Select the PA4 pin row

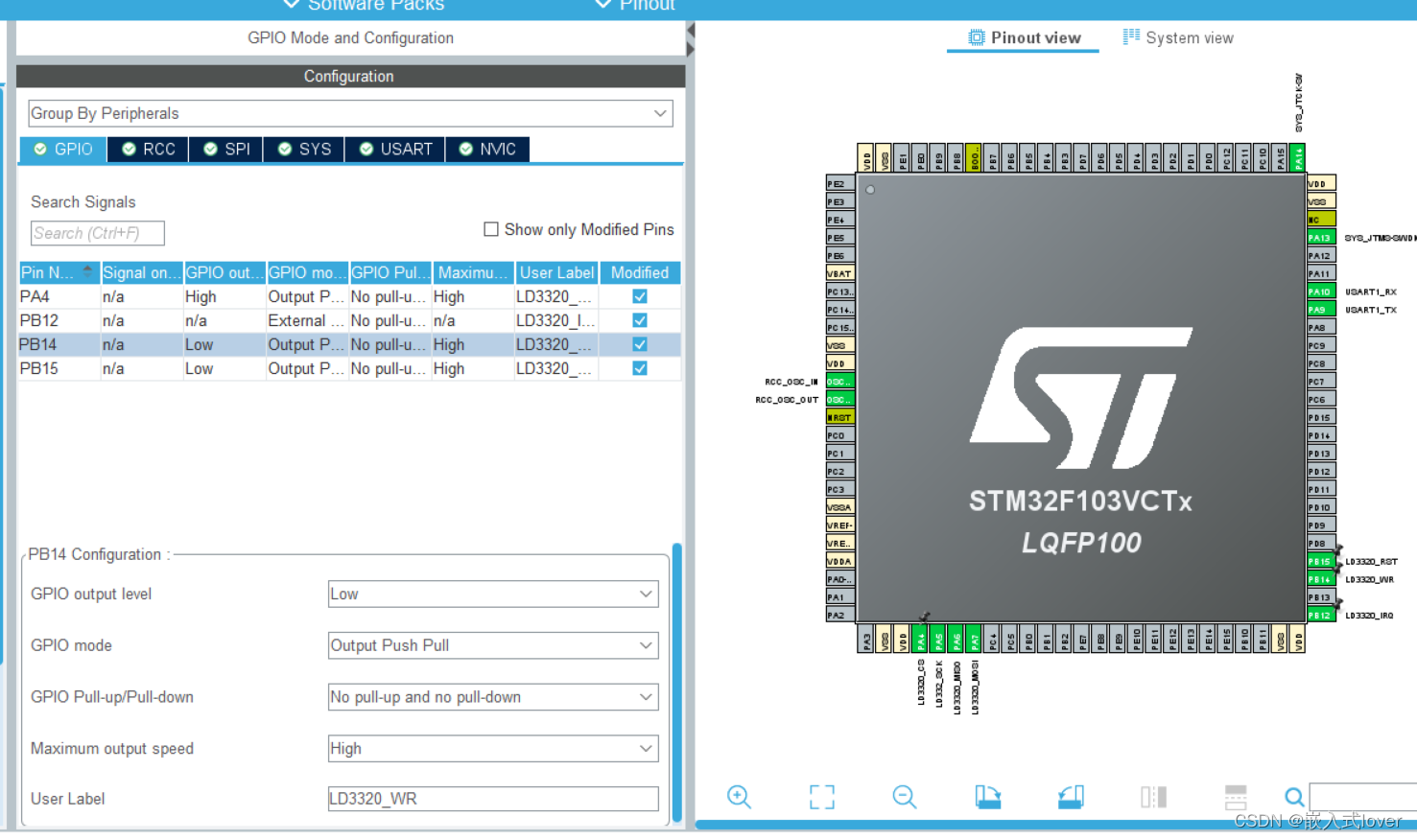[x=350, y=296]
